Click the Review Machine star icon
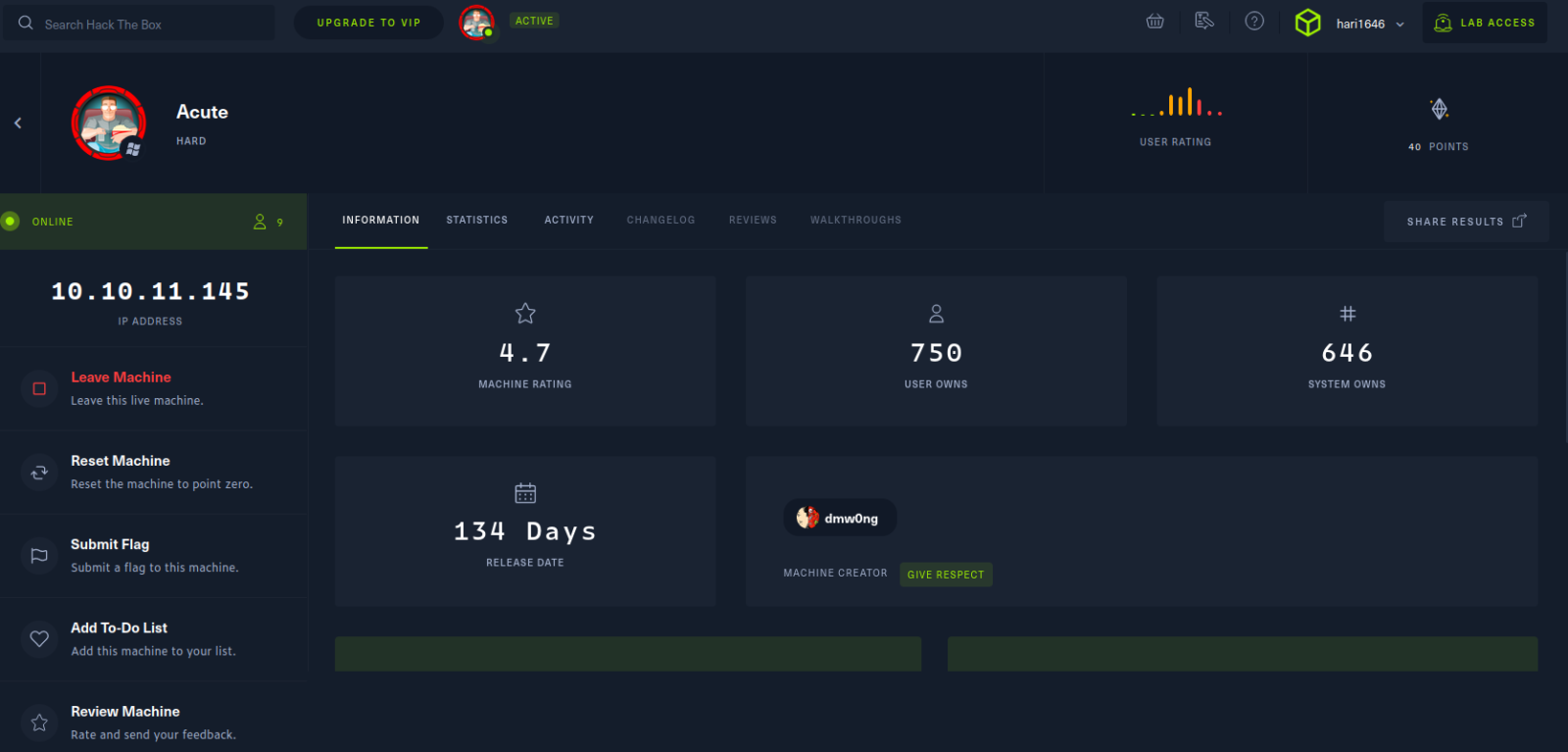The width and height of the screenshot is (1568, 752). pos(39,723)
